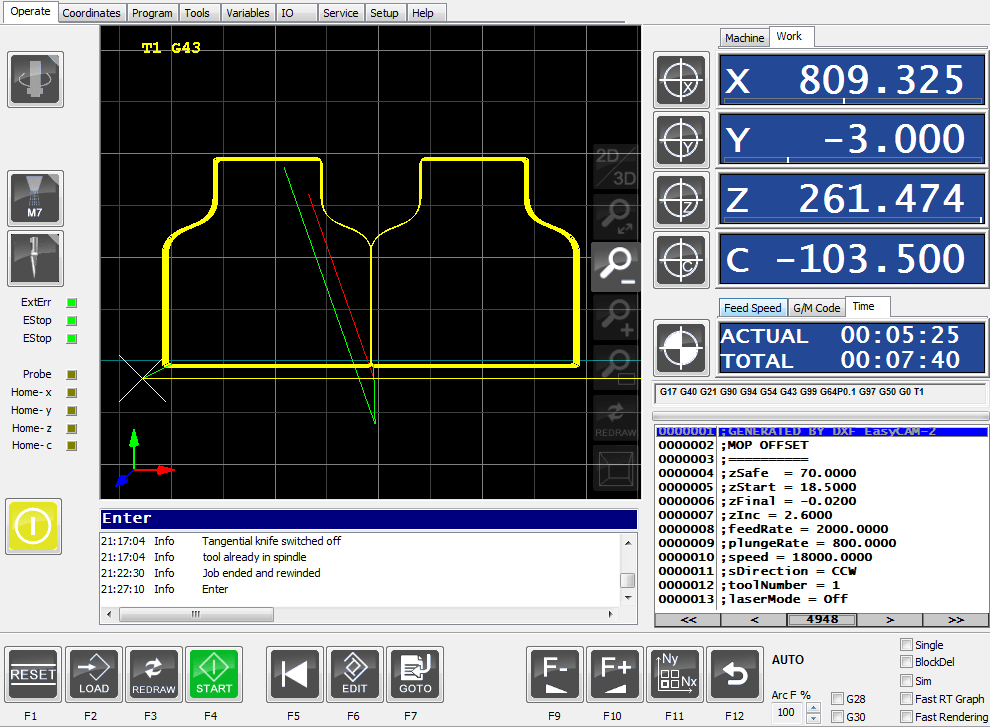Zero the X axis work coordinate icon
Image resolution: width=990 pixels, height=728 pixels.
click(681, 80)
